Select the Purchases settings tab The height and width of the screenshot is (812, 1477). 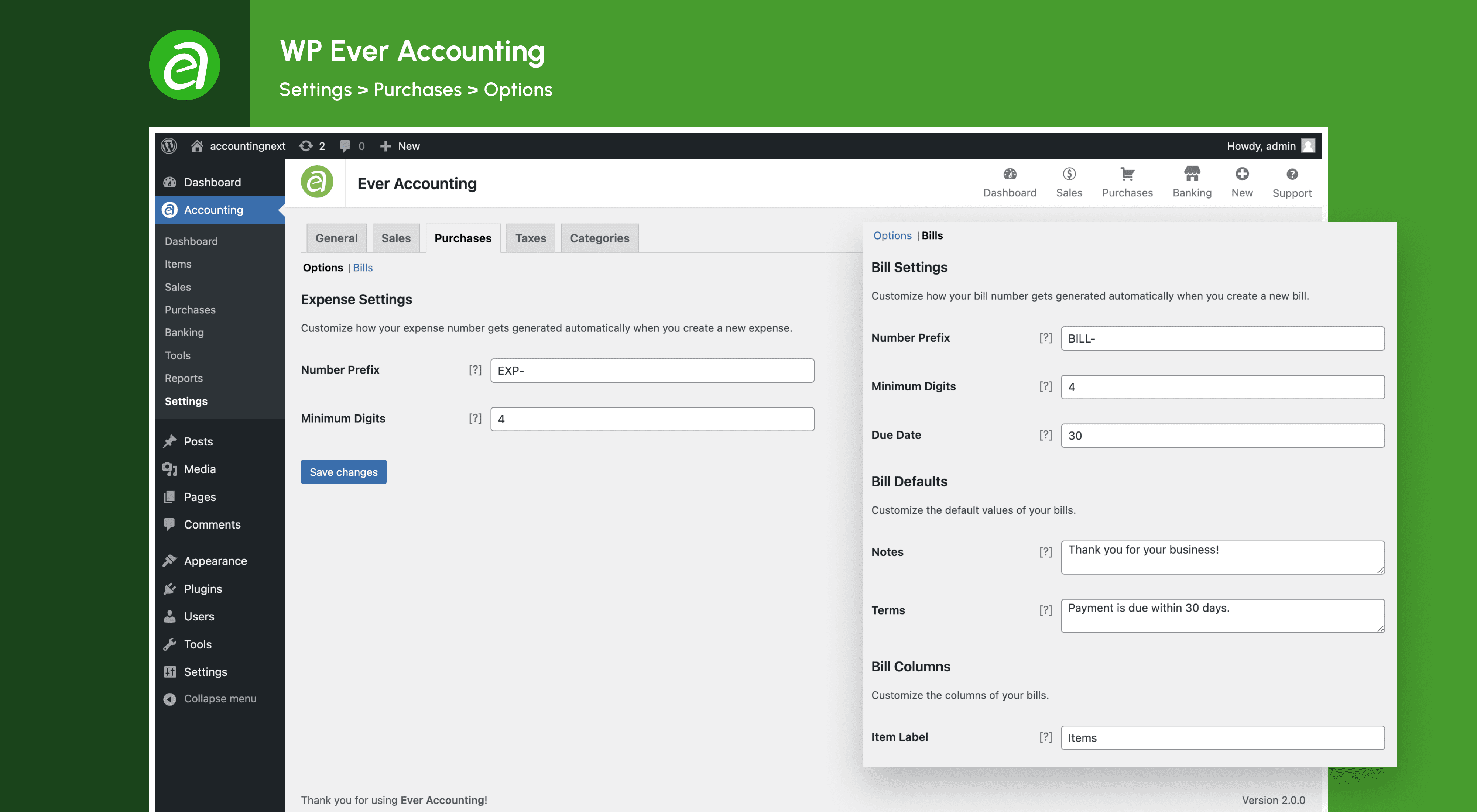click(x=463, y=238)
